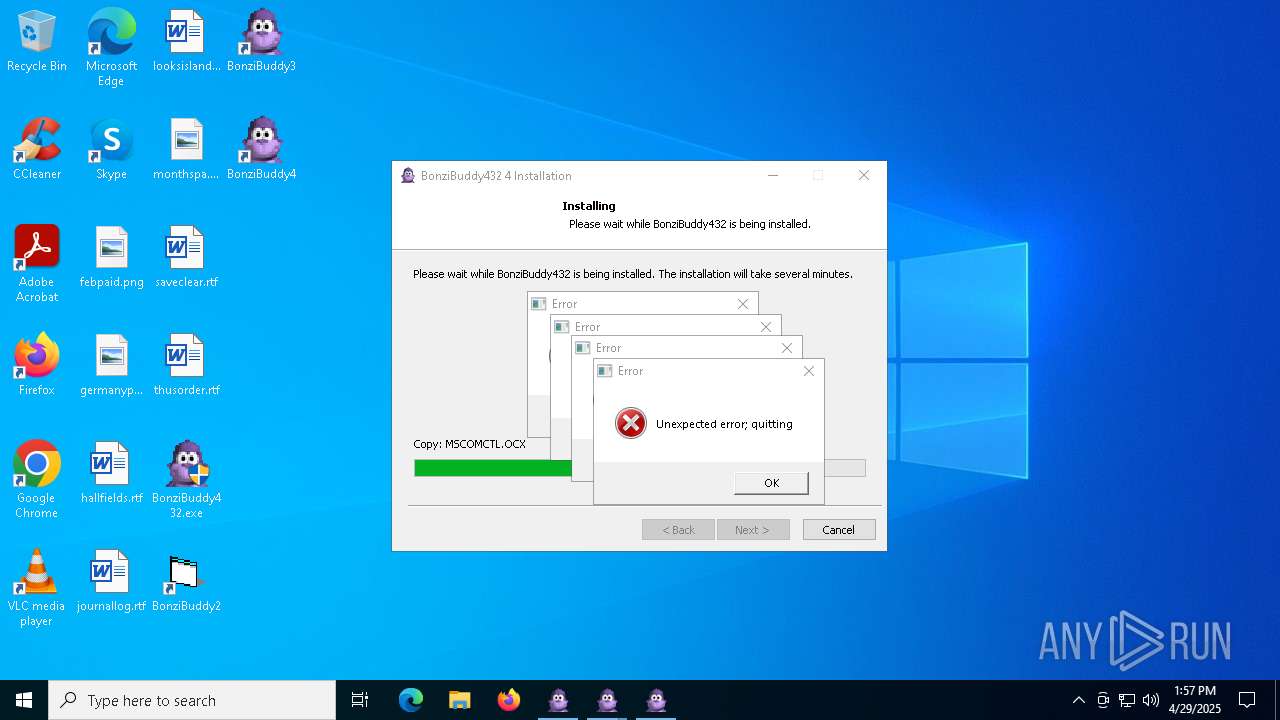
Task: Select the saveclear.rtf document icon
Action: point(186,258)
